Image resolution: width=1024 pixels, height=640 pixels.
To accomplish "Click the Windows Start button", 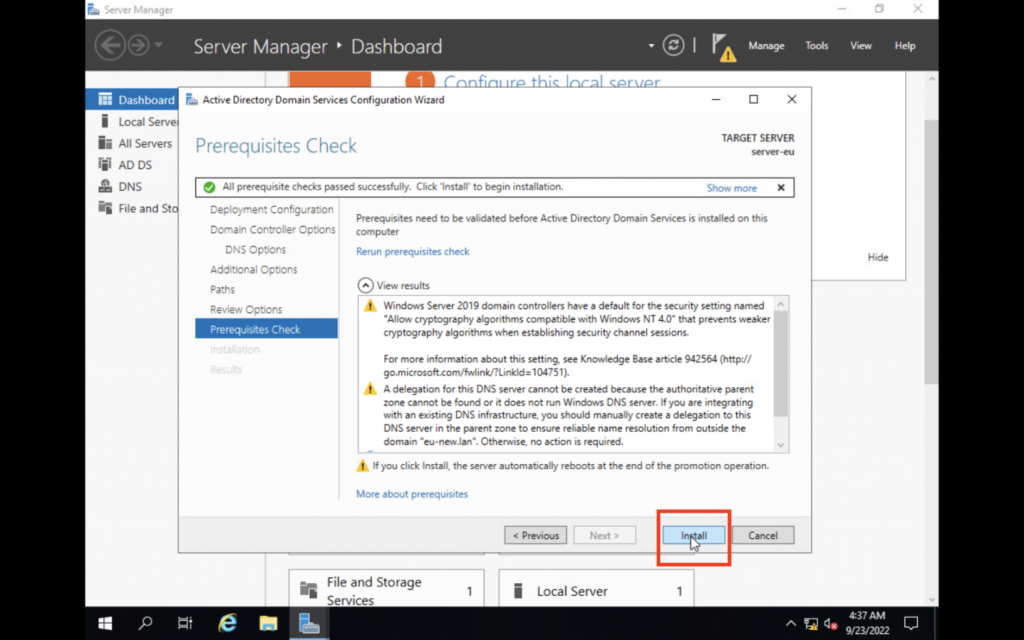I will [105, 623].
